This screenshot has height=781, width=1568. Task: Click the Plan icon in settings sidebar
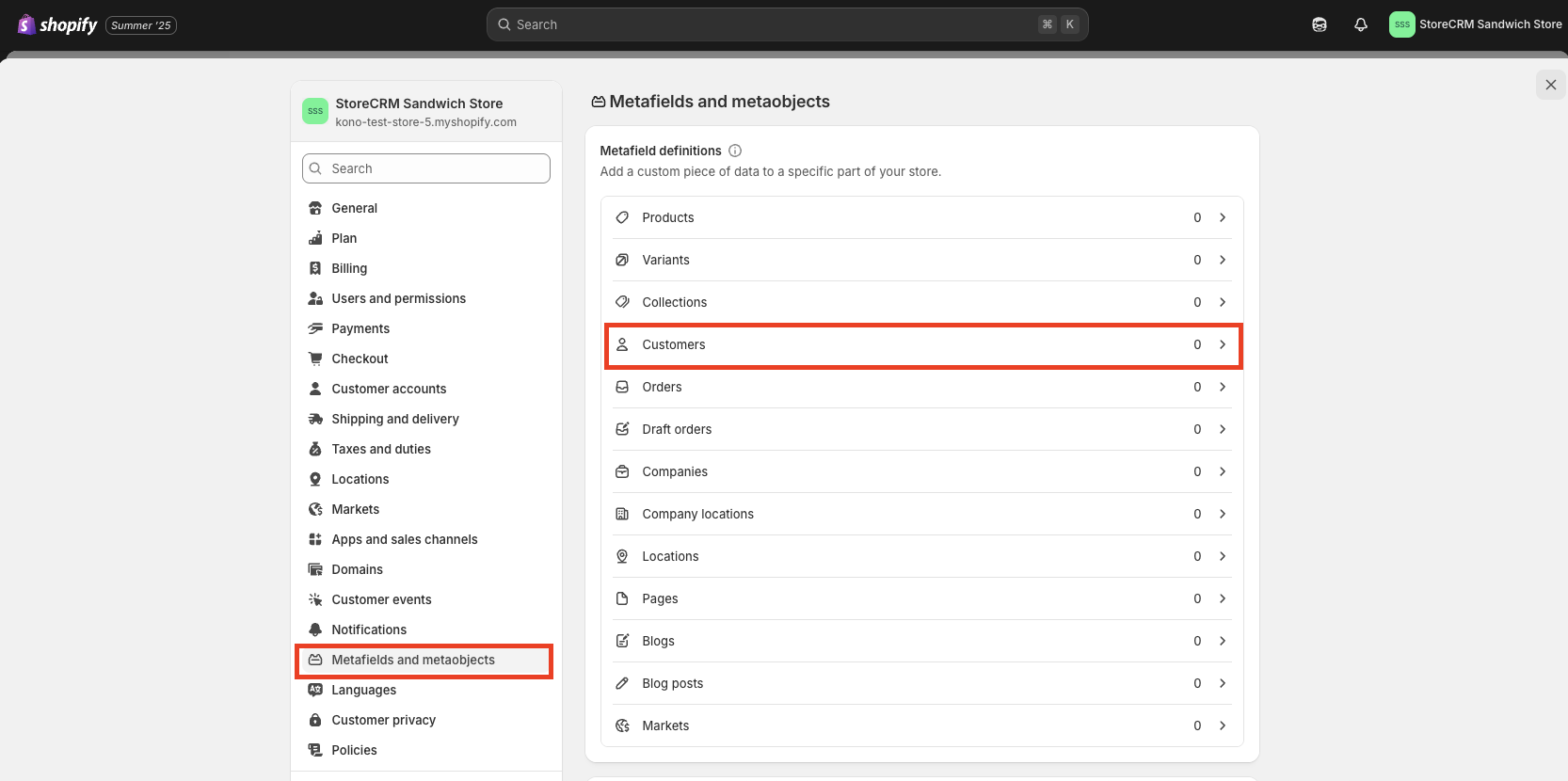[x=315, y=238]
